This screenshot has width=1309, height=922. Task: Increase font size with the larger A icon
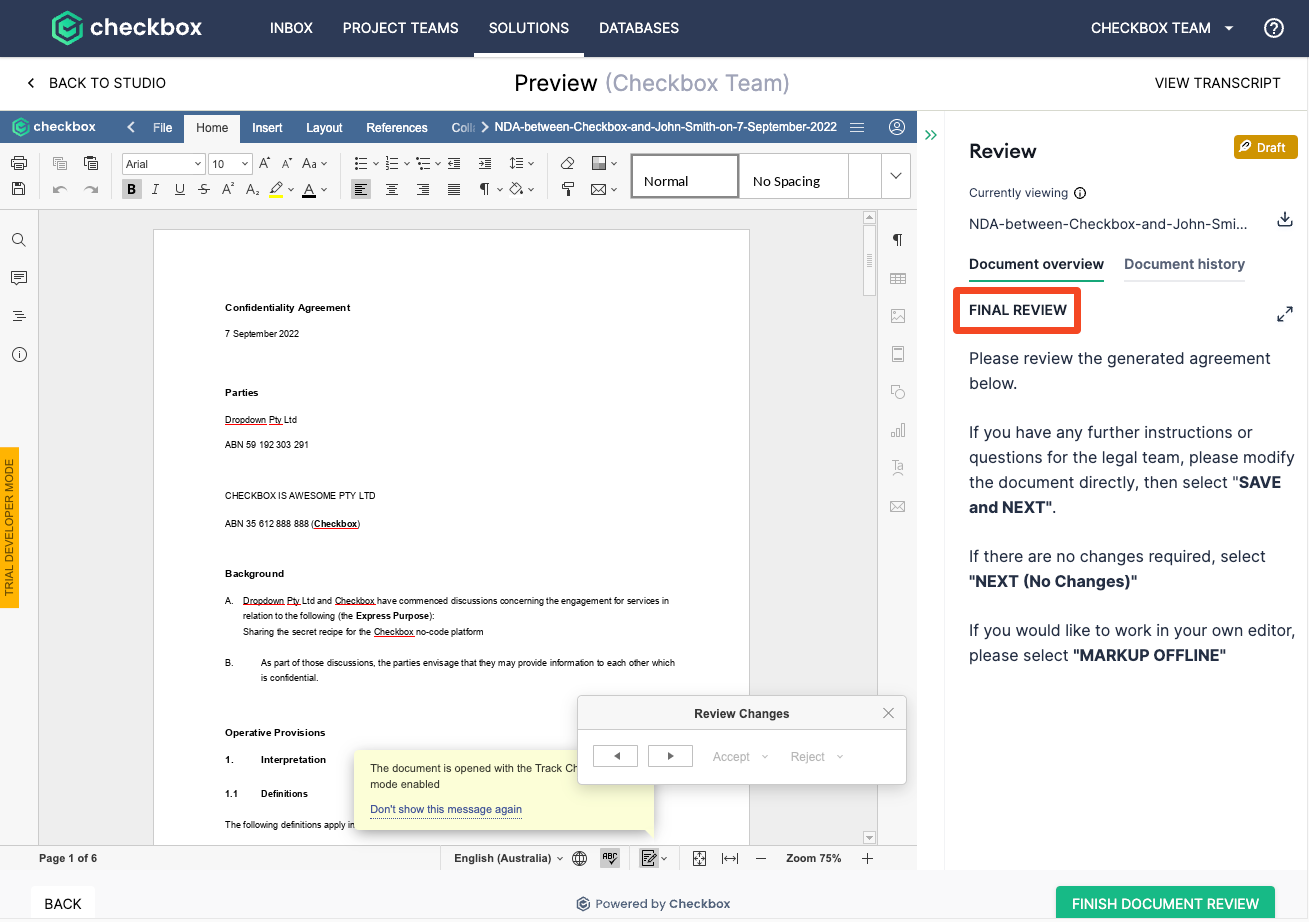click(x=265, y=163)
